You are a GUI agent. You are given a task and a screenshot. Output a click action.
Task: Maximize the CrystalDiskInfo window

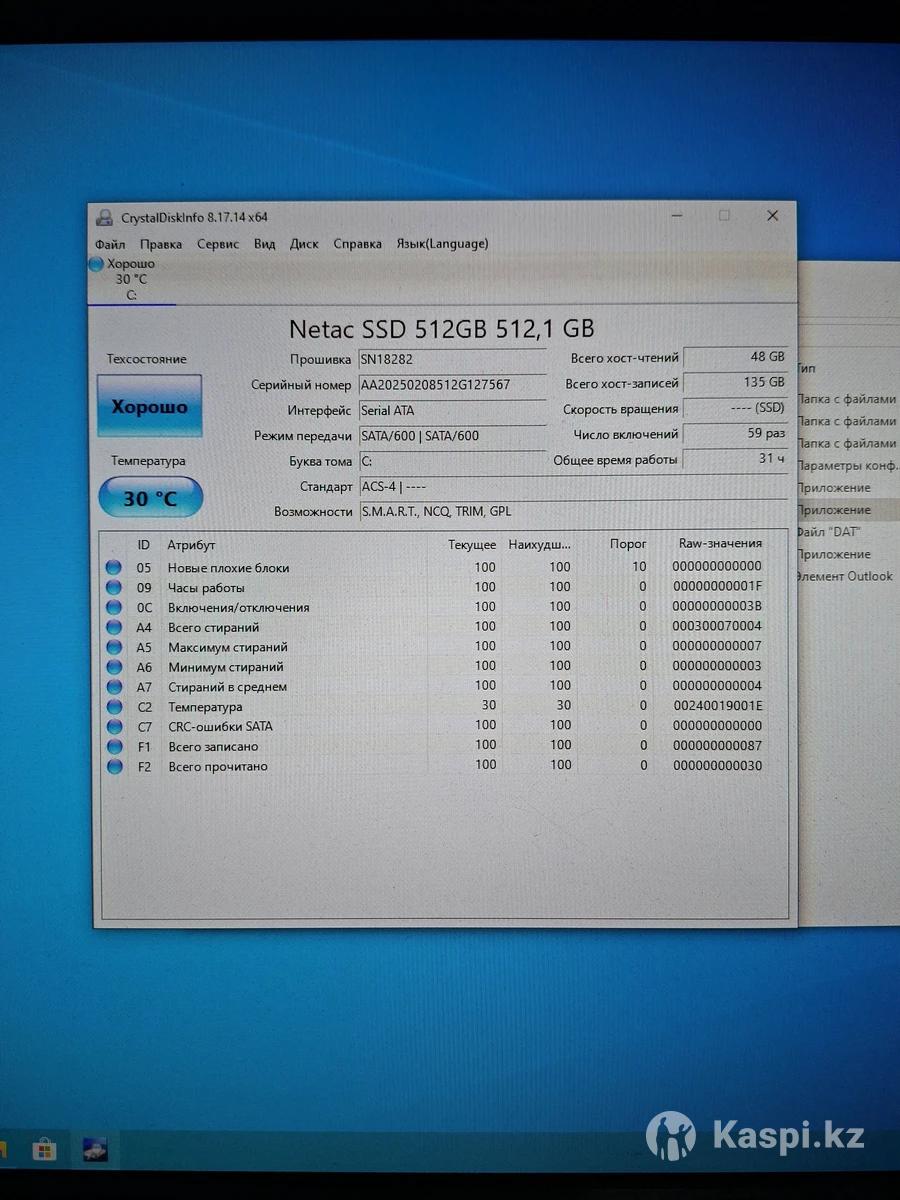pyautogui.click(x=724, y=216)
